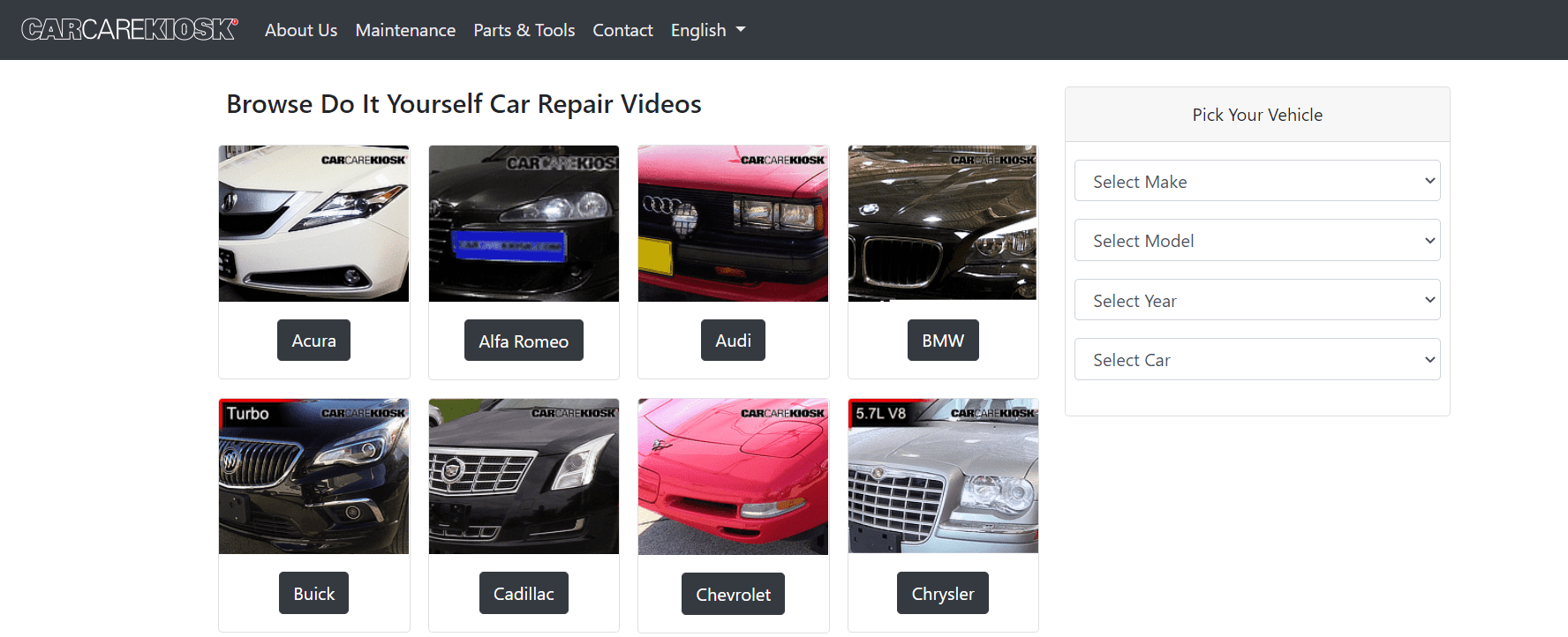
Task: Open the Select Make dropdown
Action: pos(1257,181)
